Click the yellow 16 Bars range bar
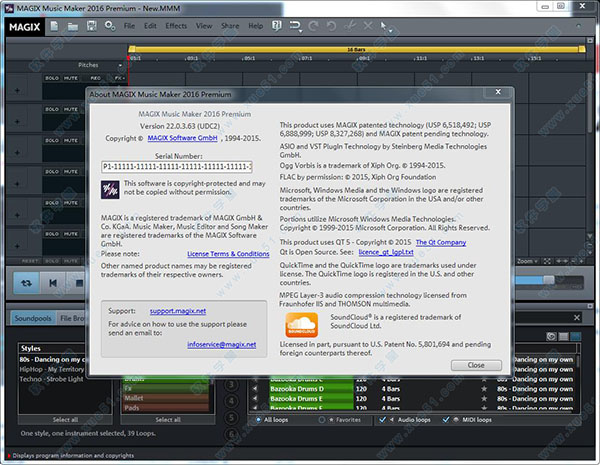Screen dimensions: 600x465 click(356, 49)
